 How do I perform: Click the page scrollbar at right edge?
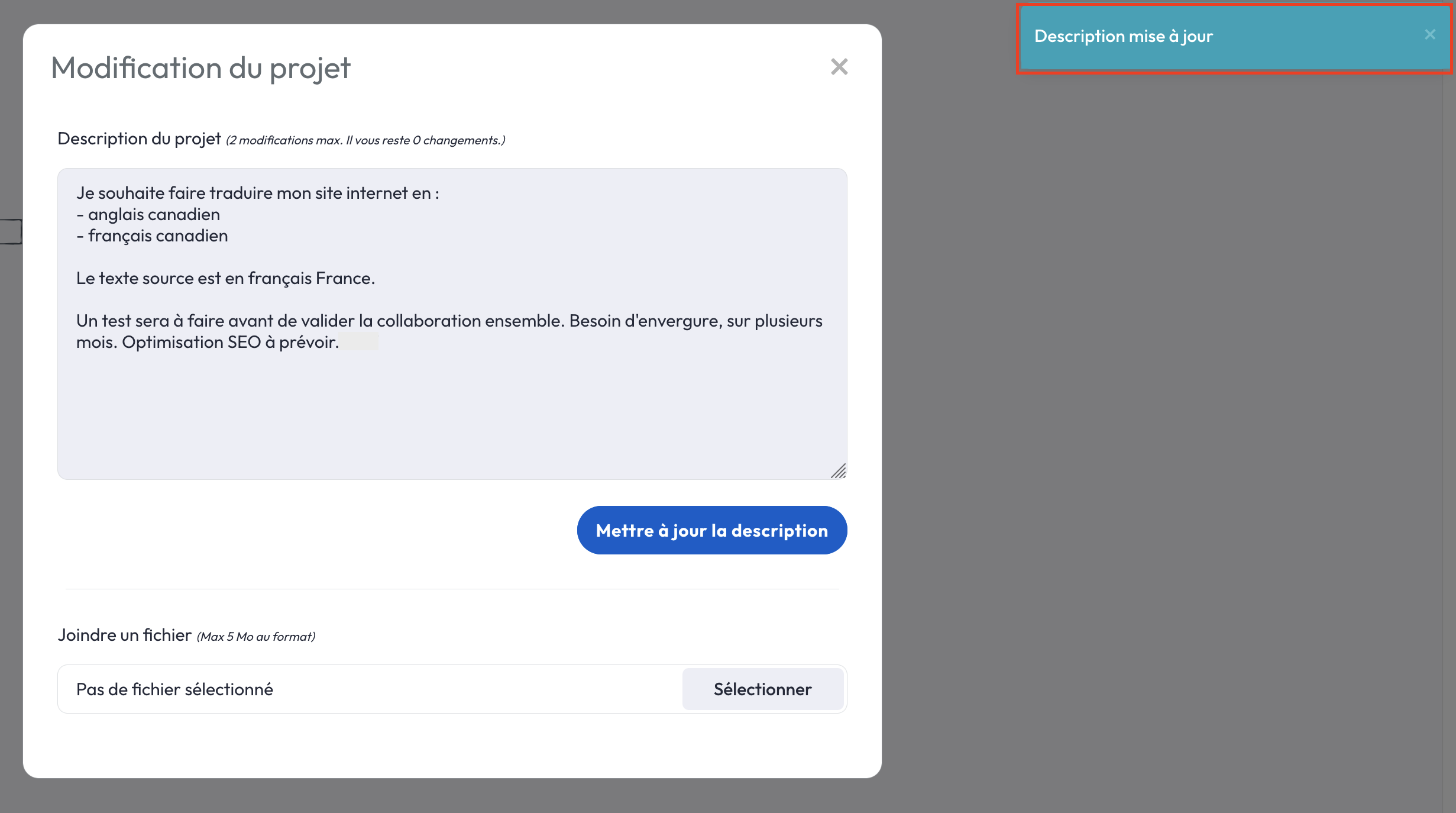pos(1449,414)
